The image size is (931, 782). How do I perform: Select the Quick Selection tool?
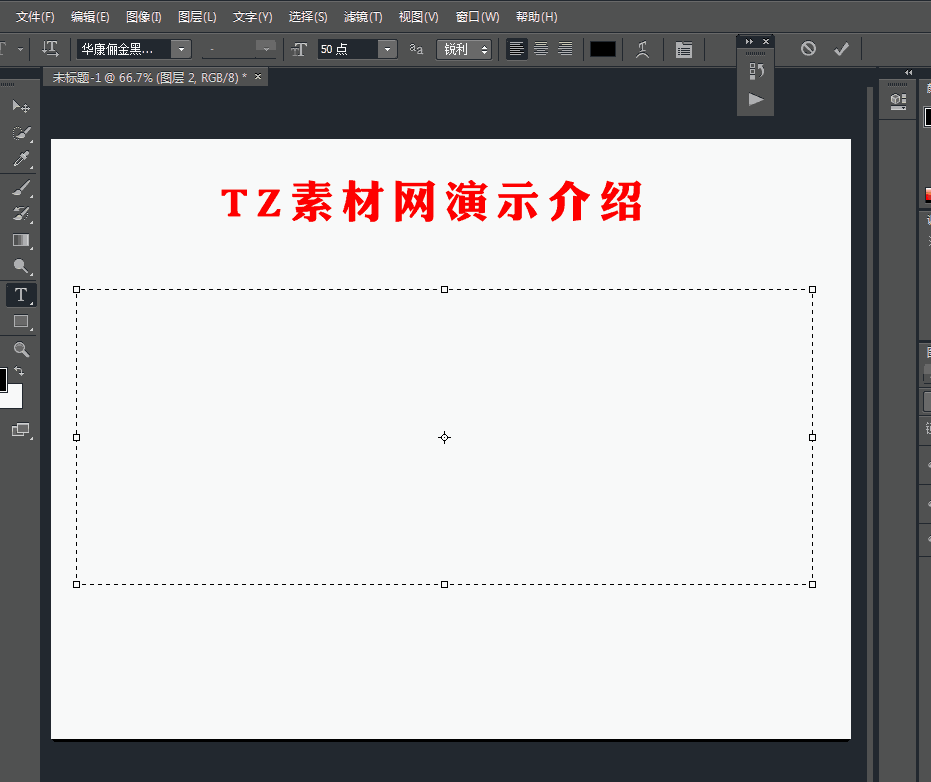point(21,133)
